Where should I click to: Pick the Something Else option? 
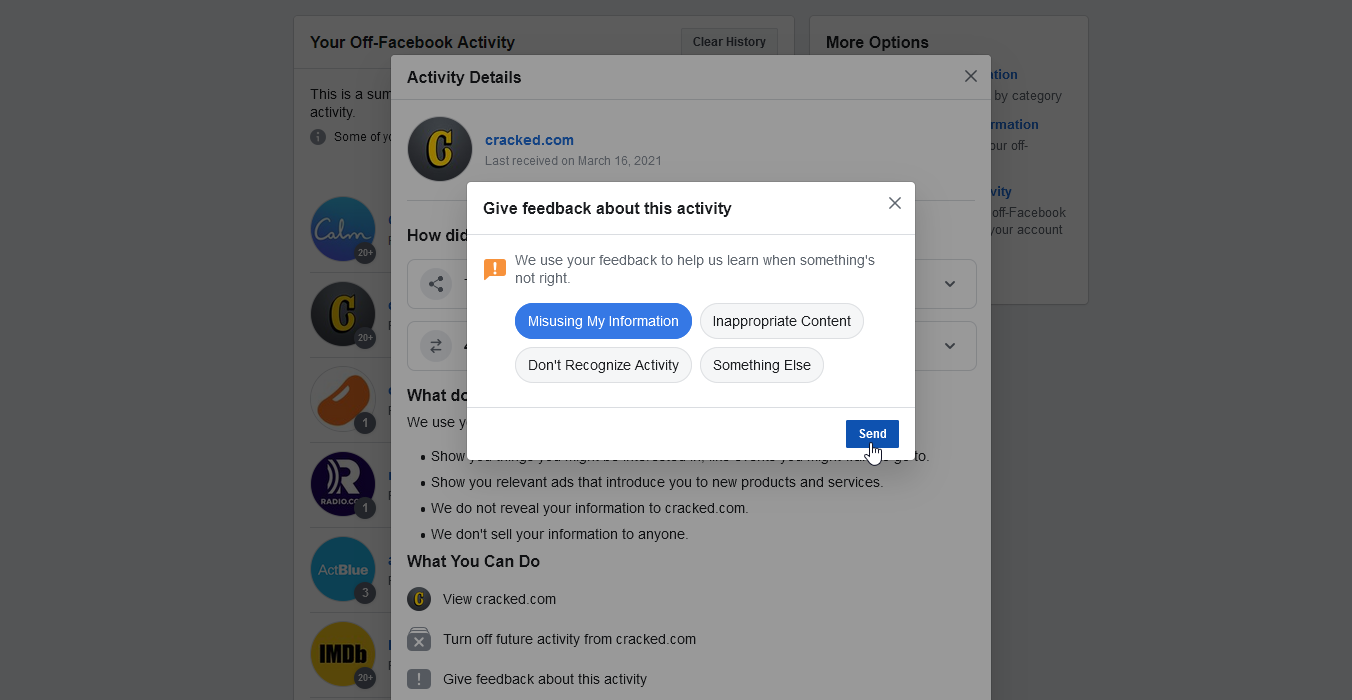click(x=761, y=365)
